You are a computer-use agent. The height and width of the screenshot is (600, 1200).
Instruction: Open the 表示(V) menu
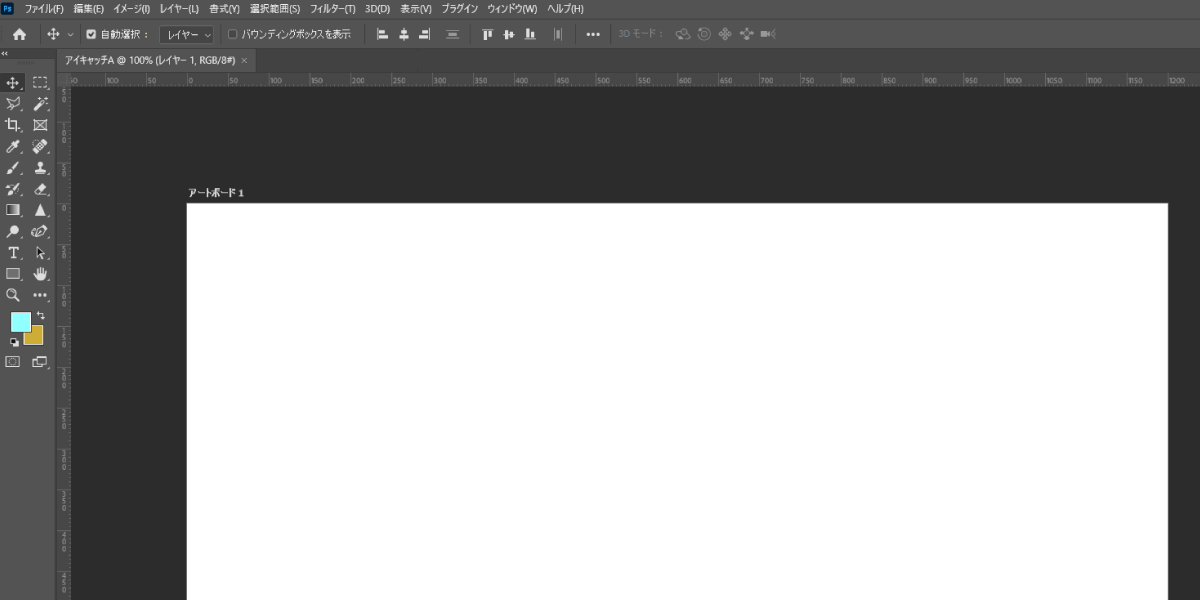click(416, 8)
